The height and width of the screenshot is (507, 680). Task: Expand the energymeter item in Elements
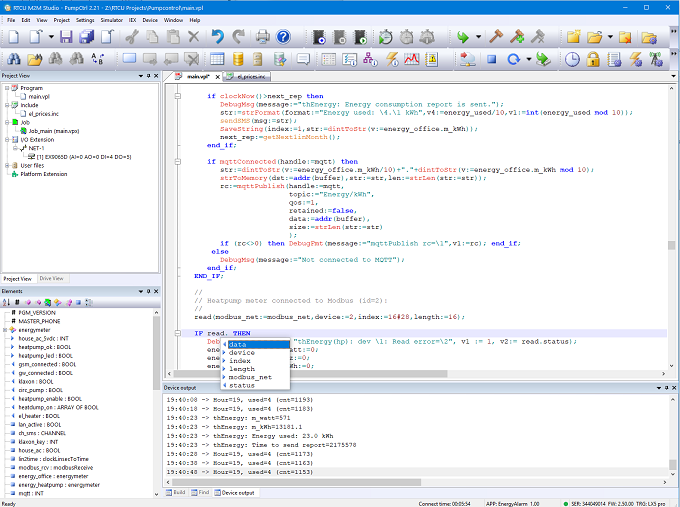pyautogui.click(x=5, y=329)
